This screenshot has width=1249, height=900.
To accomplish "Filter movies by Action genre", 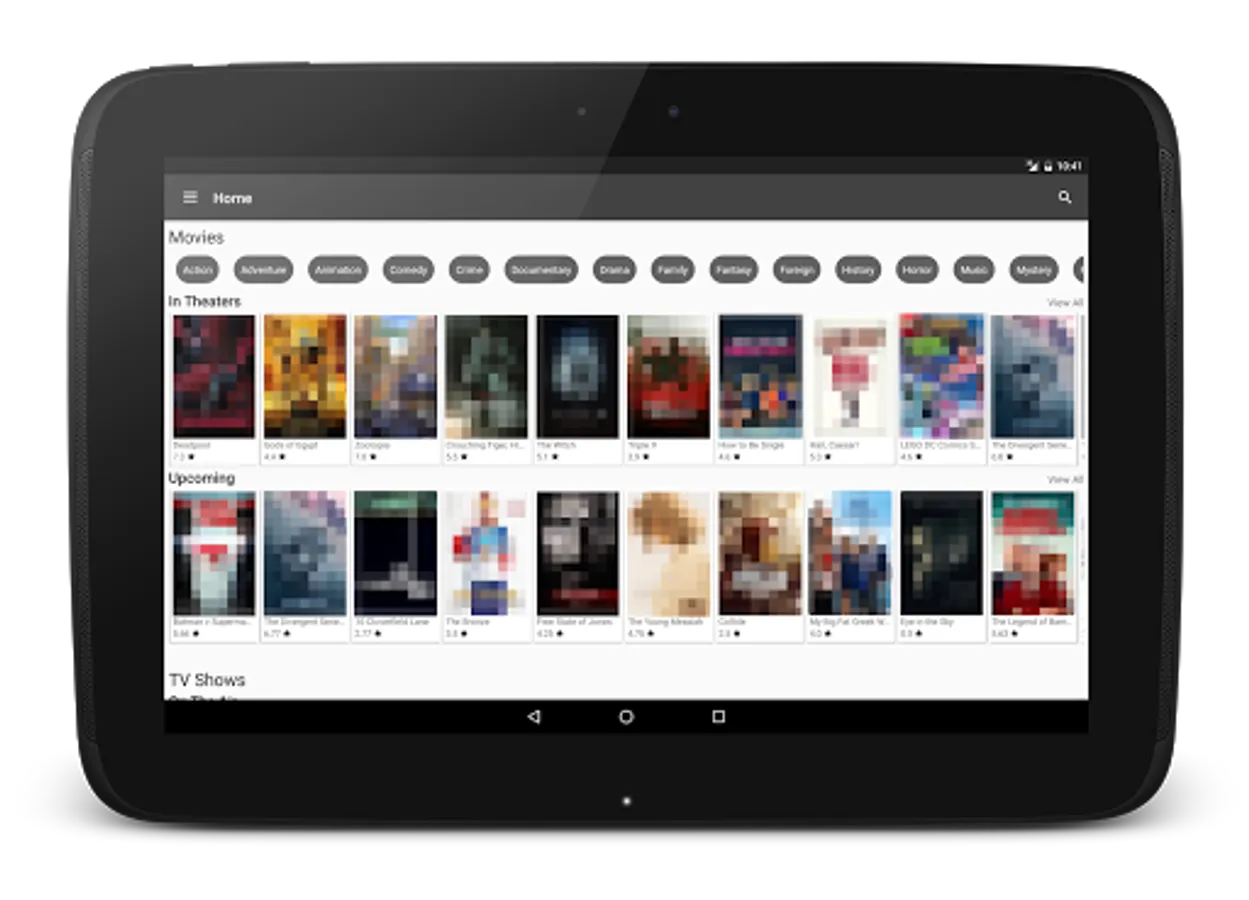I will (x=198, y=270).
